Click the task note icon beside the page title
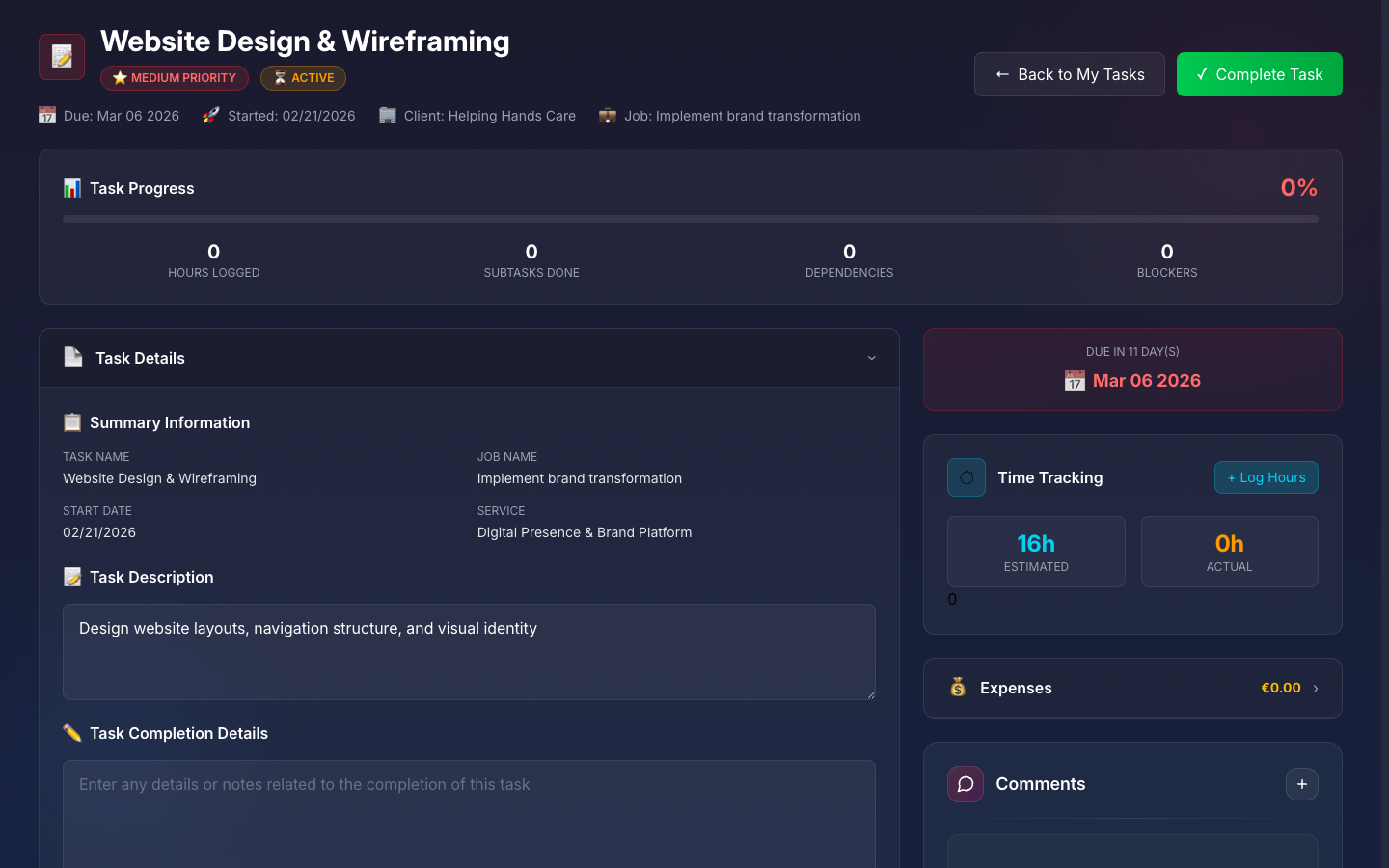The image size is (1389, 868). pos(61,57)
